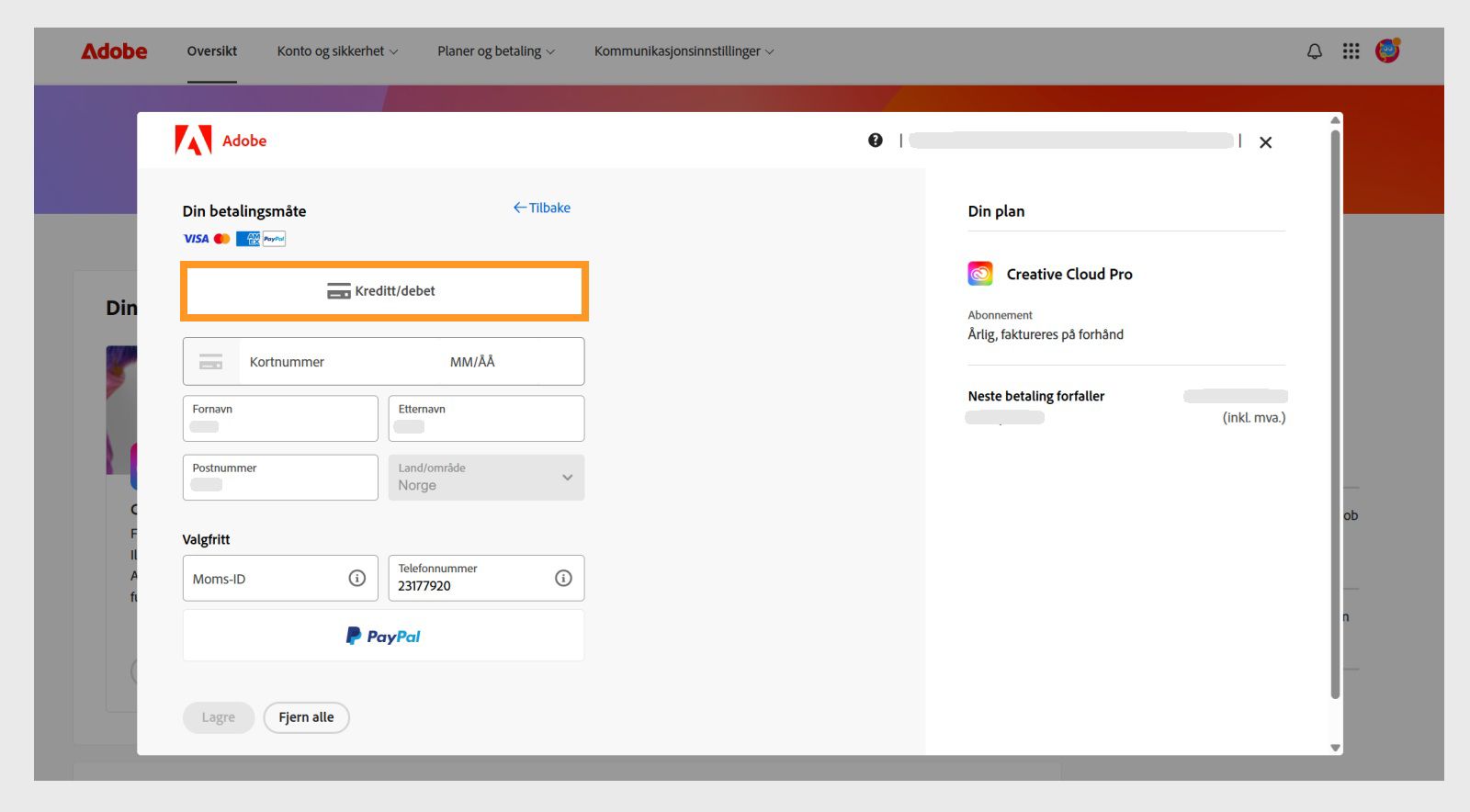This screenshot has width=1470, height=812.
Task: Expand the Kommunikasjonsinnstillinger menu
Action: (684, 51)
